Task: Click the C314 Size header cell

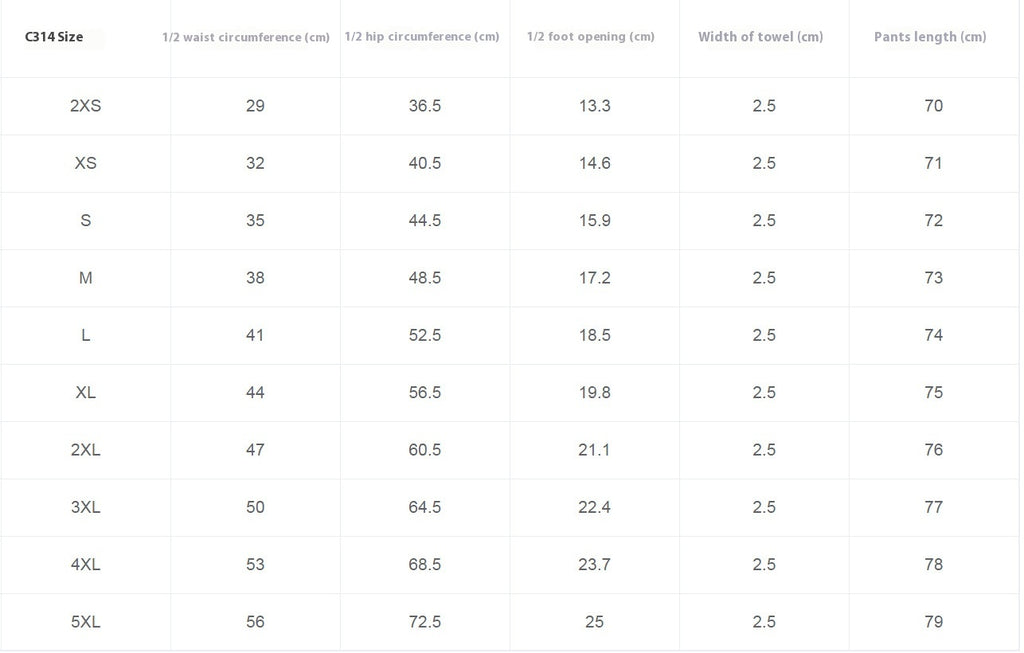Action: tap(54, 37)
